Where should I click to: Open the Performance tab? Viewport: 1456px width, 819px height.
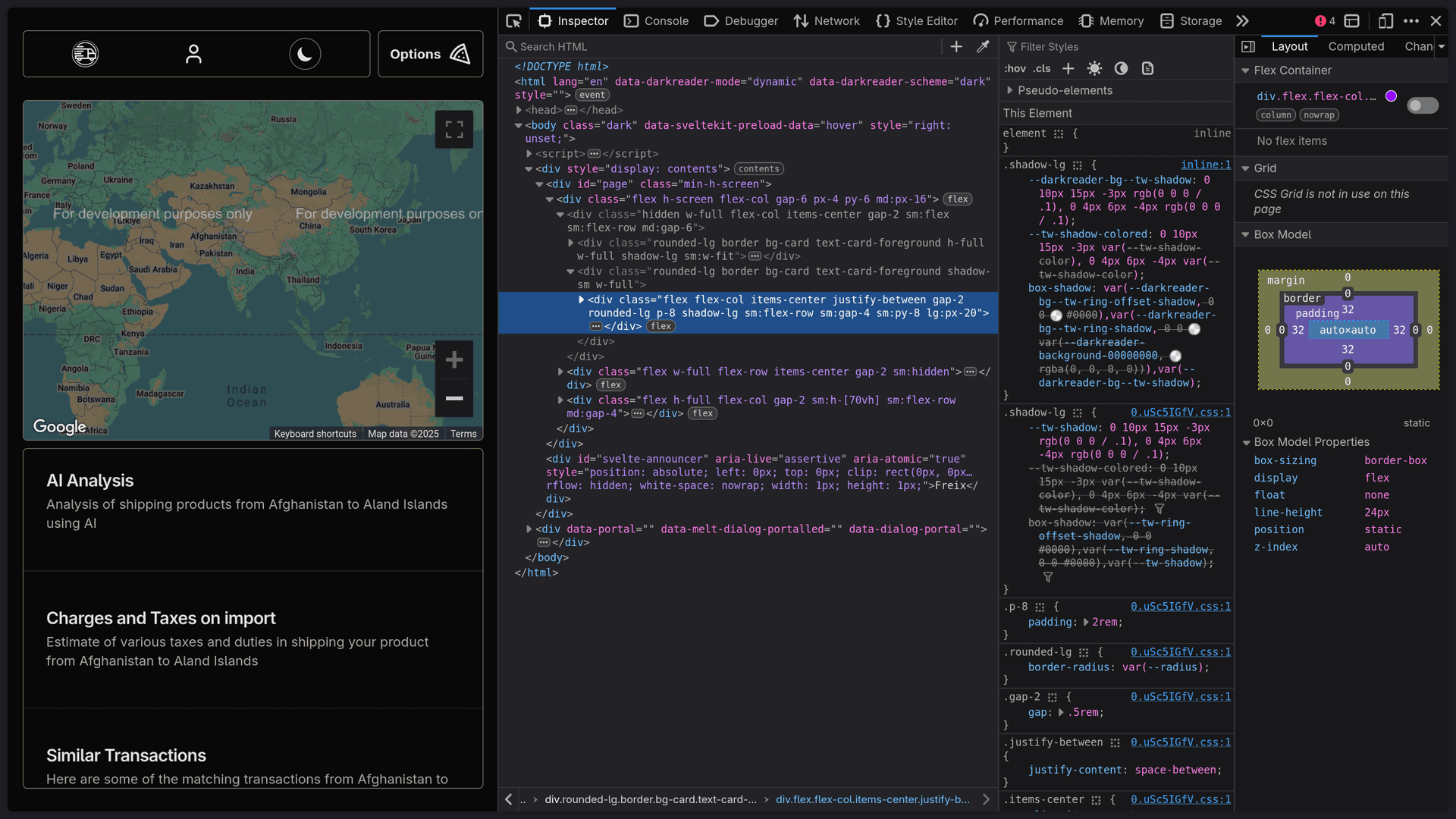pos(1018,21)
